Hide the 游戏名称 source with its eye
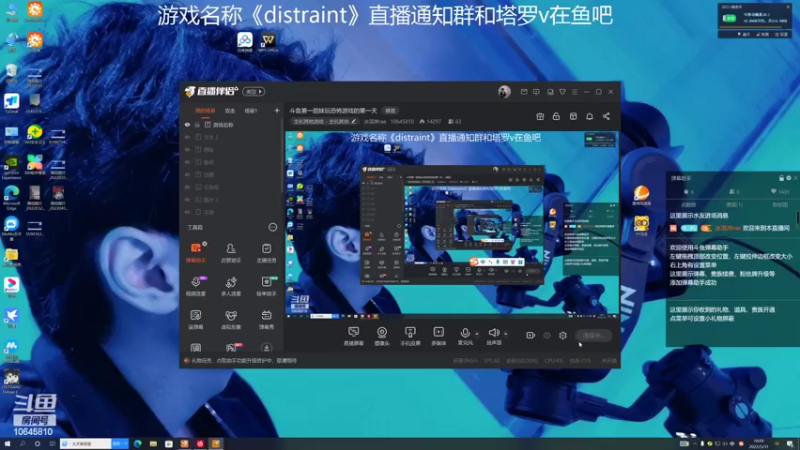This screenshot has width=800, height=450. (187, 125)
